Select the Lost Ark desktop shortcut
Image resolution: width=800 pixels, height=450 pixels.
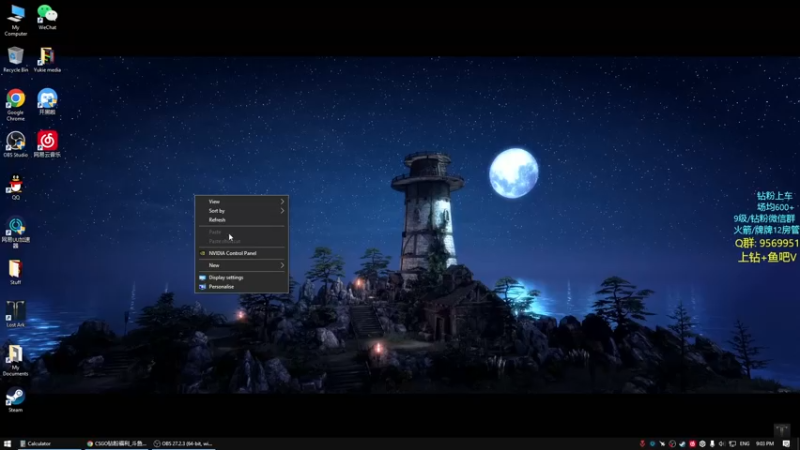tap(15, 314)
